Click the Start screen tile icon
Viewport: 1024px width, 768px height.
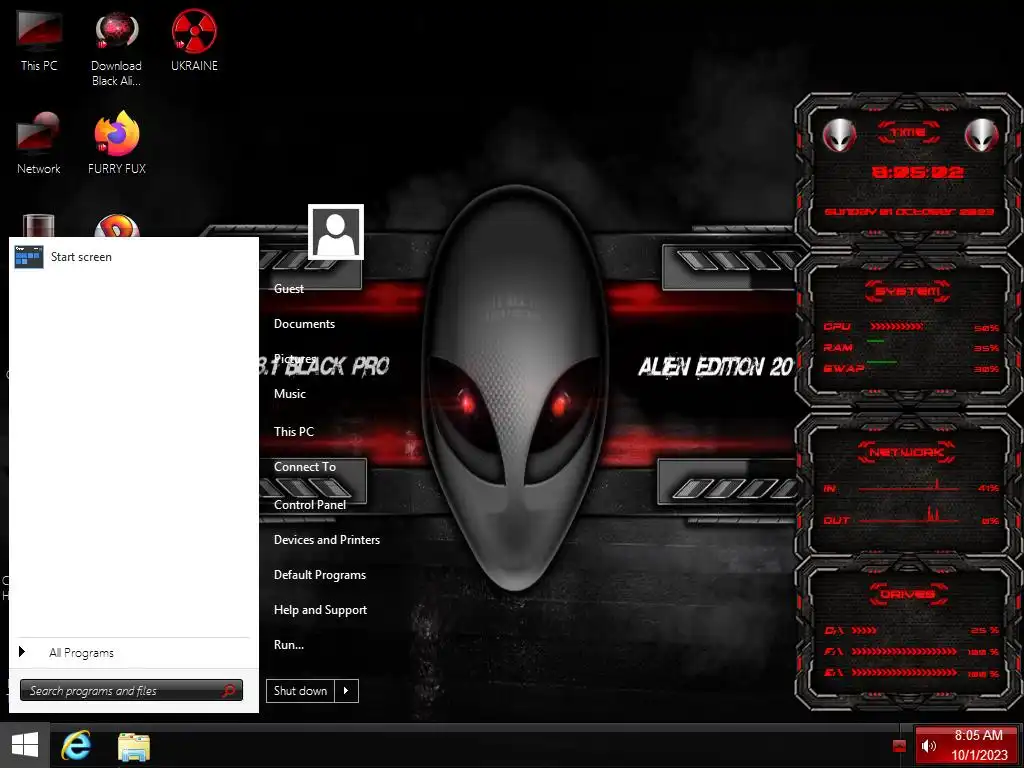click(29, 257)
